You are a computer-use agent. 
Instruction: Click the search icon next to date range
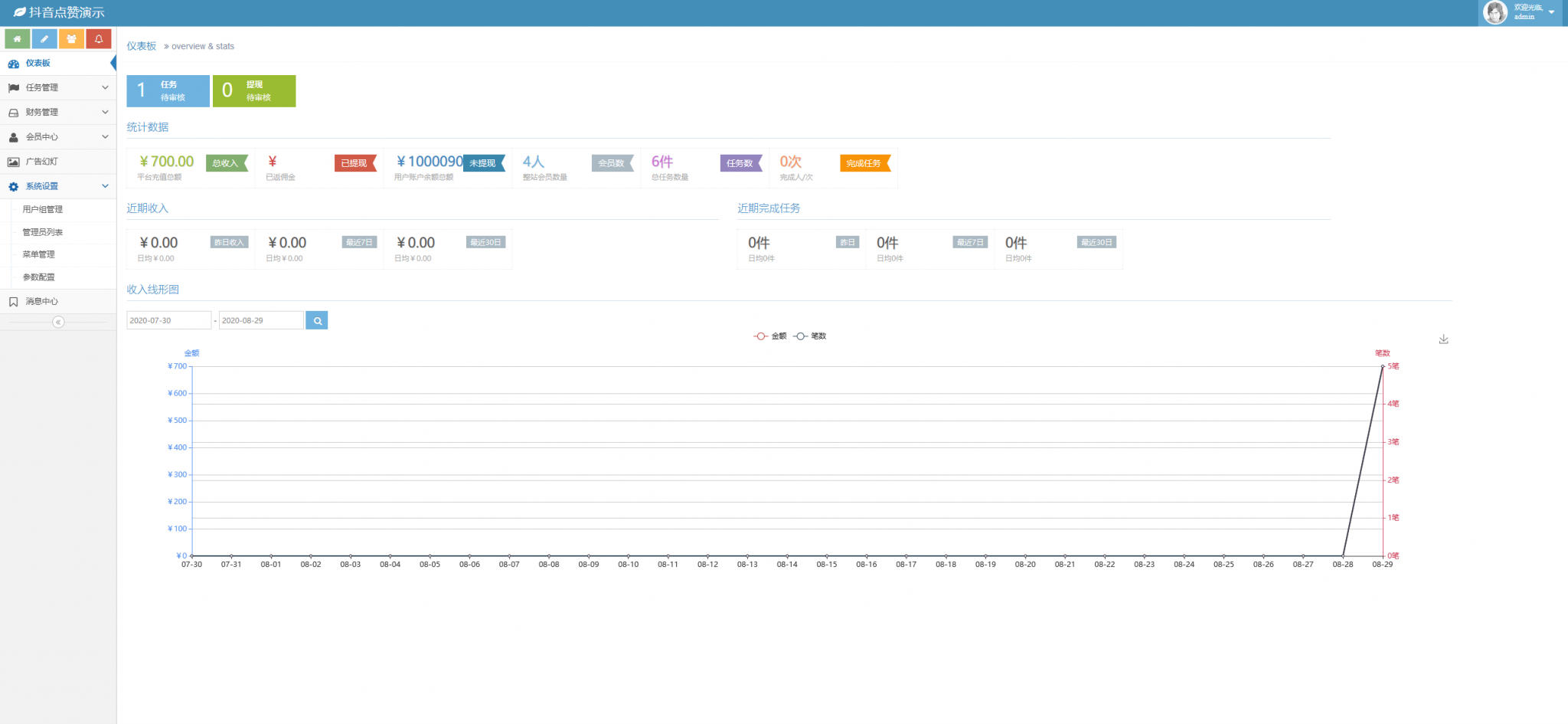[x=317, y=320]
